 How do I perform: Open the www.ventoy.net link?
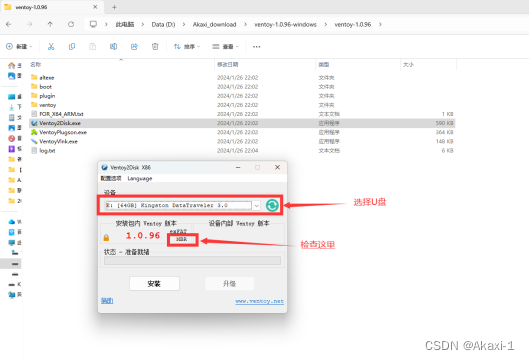click(x=259, y=301)
